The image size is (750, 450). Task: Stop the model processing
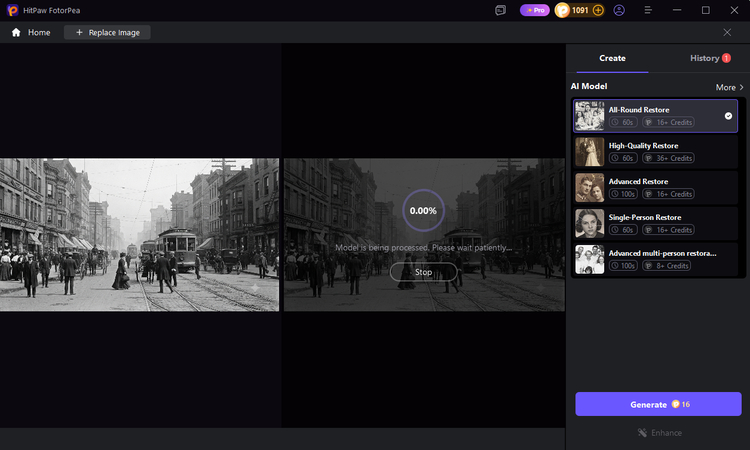click(x=423, y=272)
